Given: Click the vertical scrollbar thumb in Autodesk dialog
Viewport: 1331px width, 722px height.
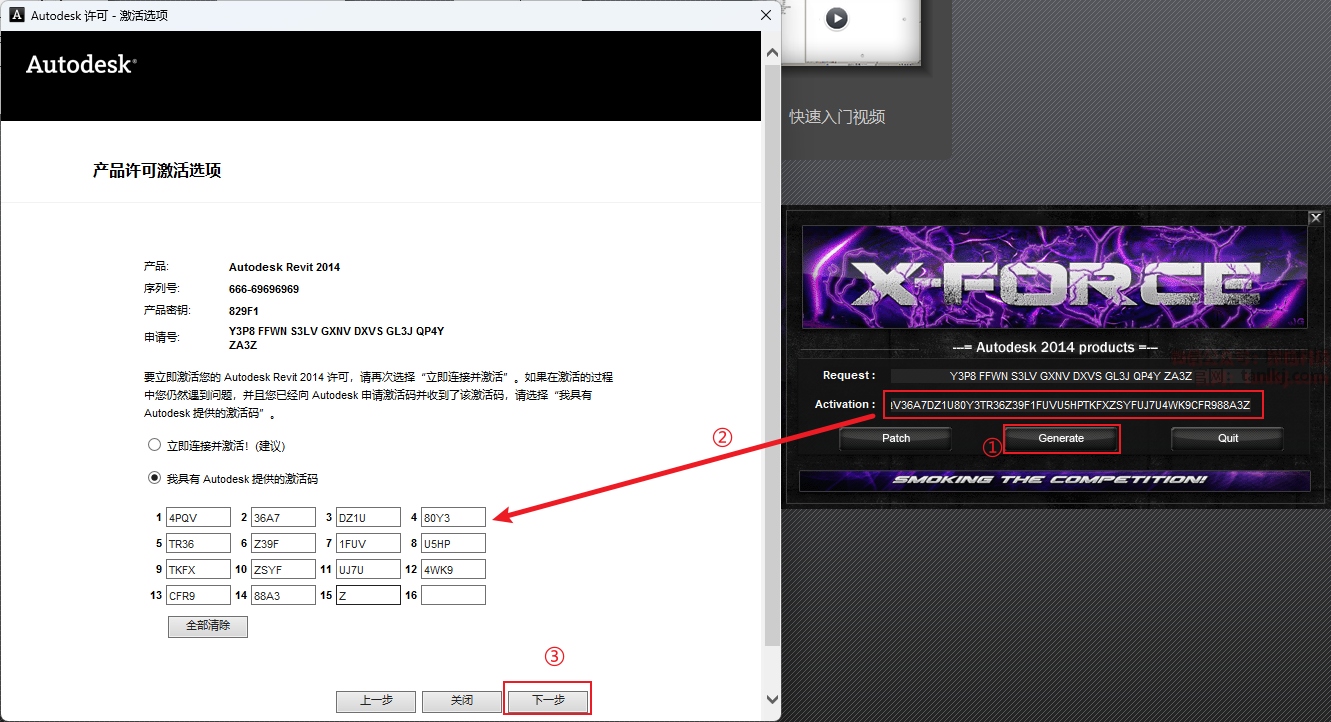Looking at the screenshot, I should tap(771, 355).
